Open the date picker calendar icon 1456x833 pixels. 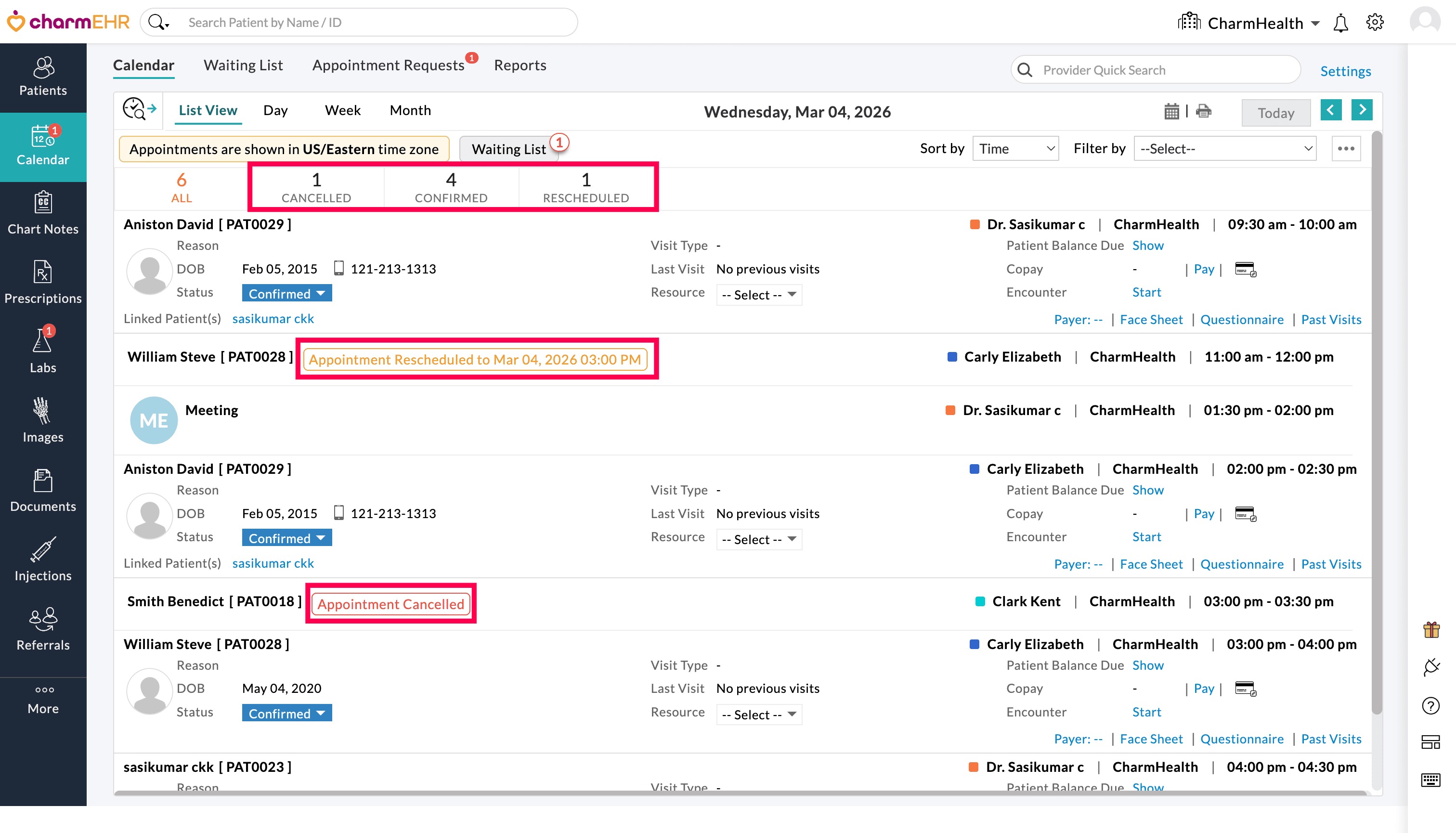1171,111
